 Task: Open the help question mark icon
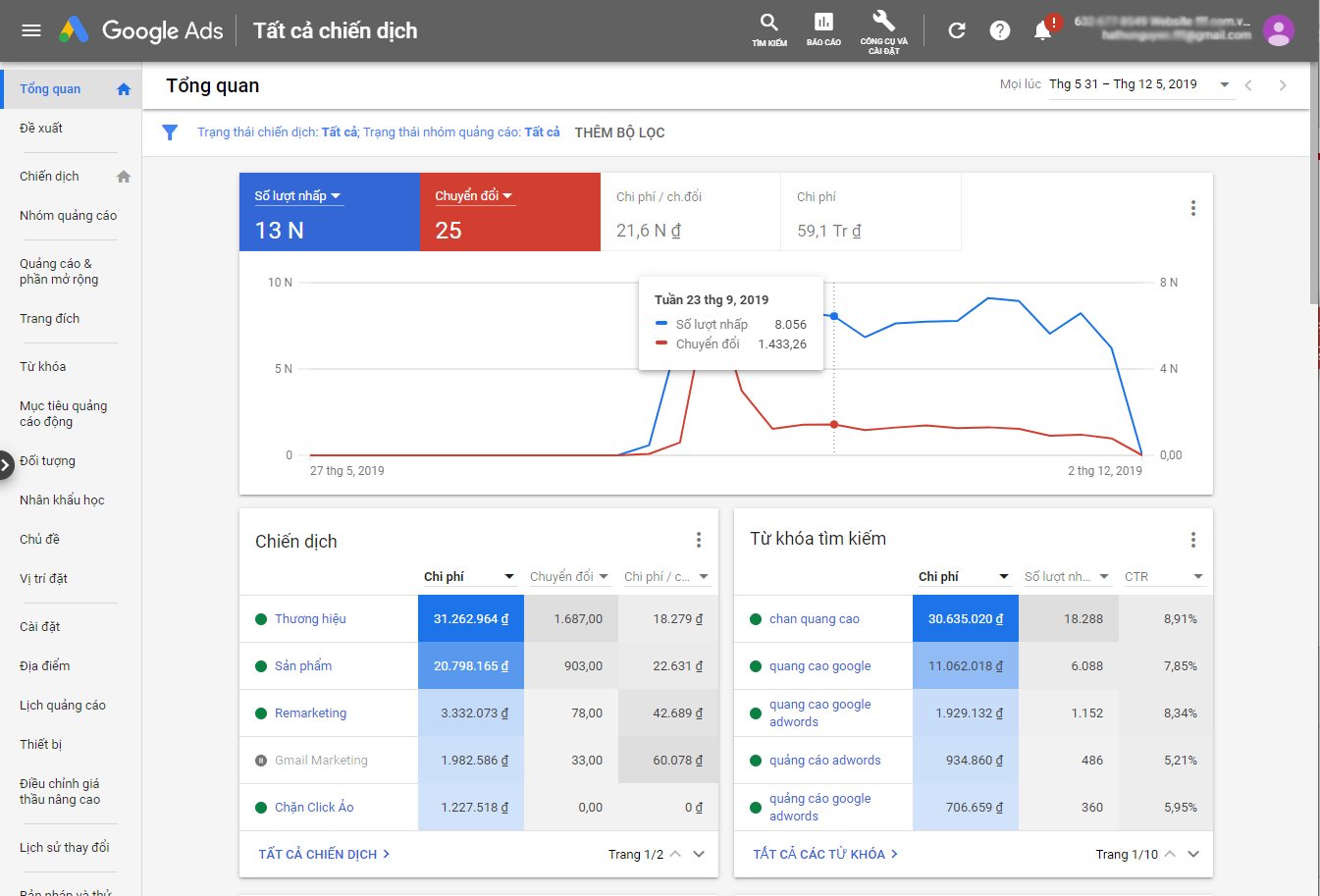(999, 29)
